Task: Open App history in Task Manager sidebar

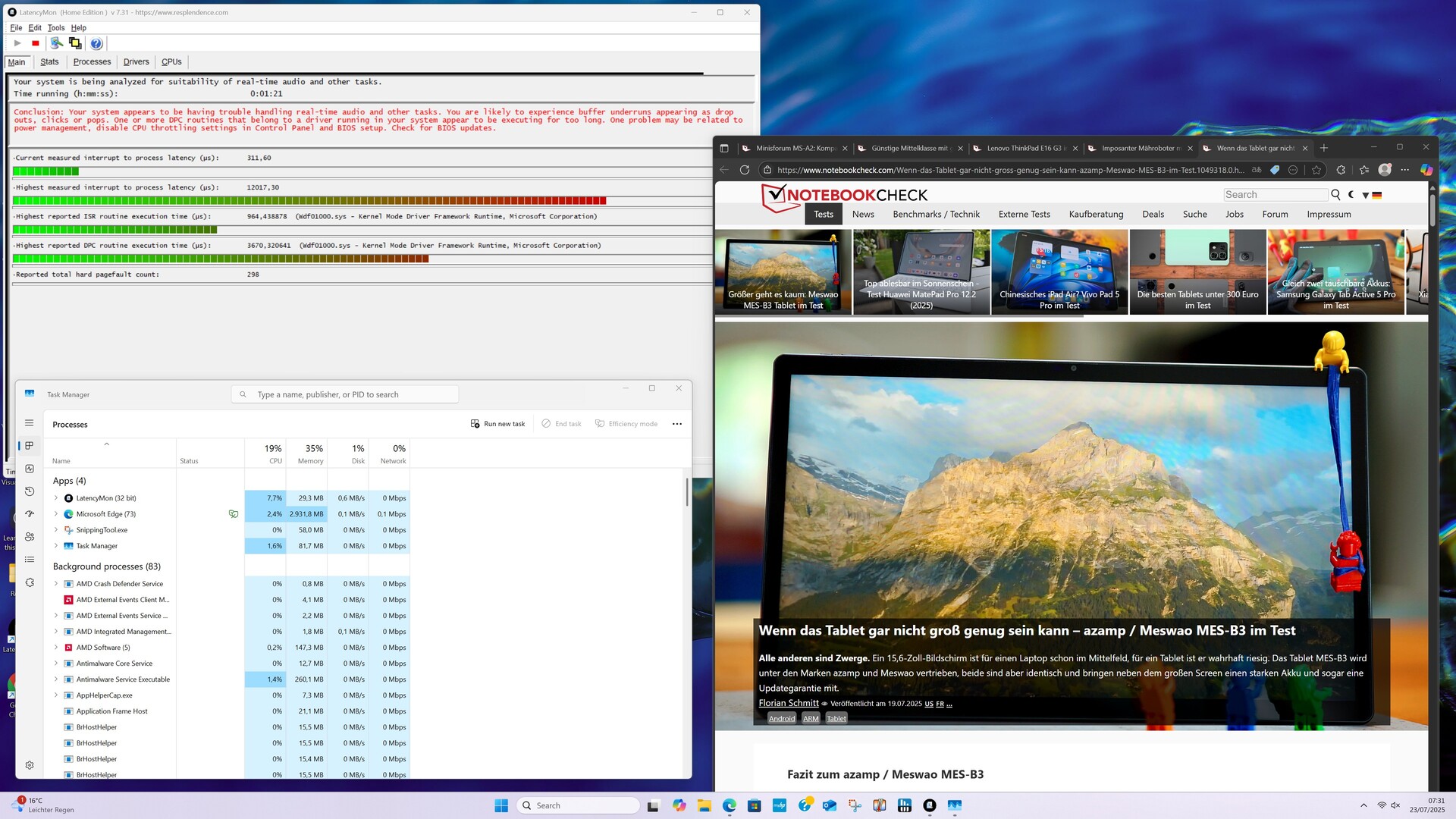Action: [x=30, y=491]
